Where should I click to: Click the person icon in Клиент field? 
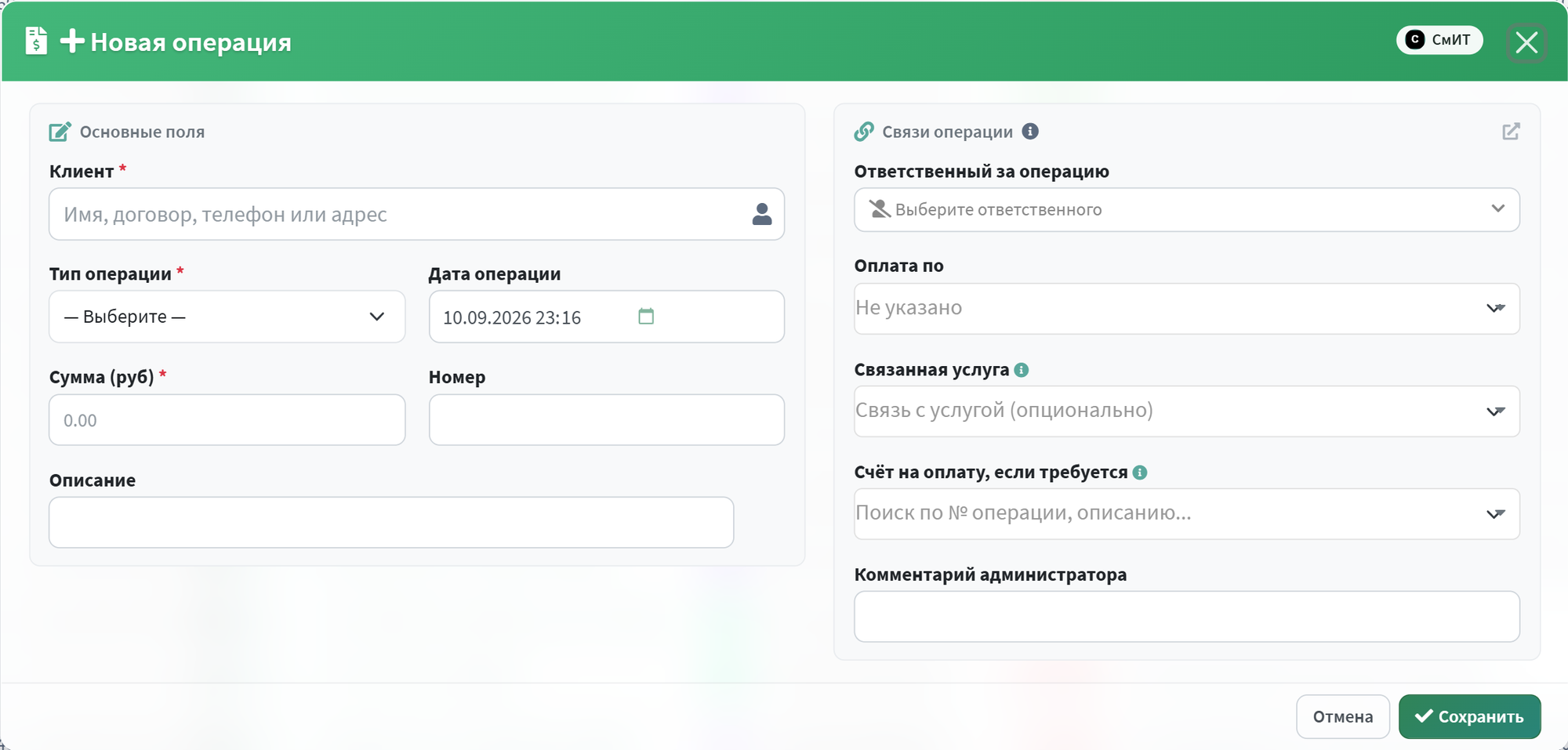(x=762, y=214)
